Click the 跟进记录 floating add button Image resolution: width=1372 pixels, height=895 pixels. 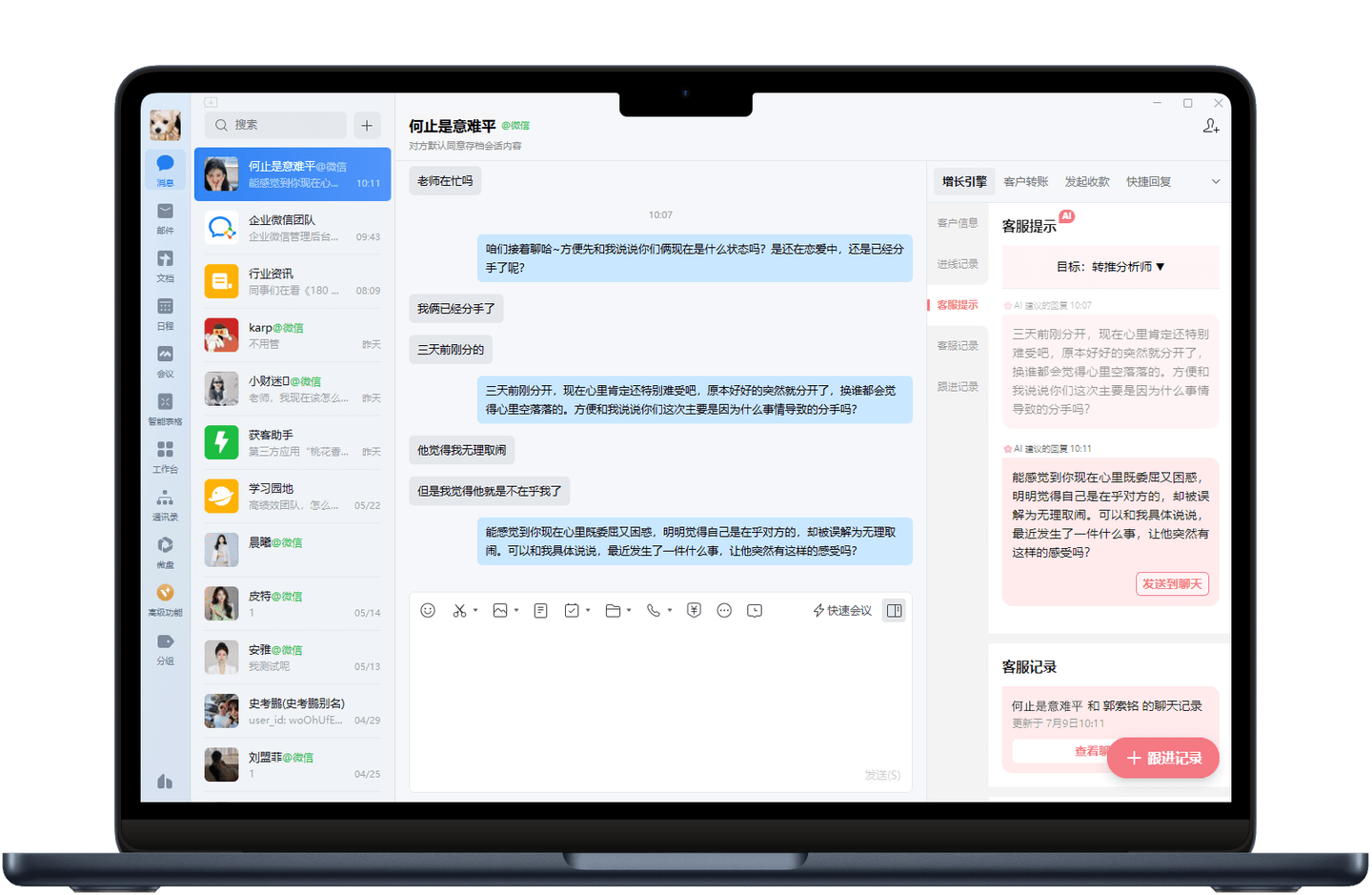click(1163, 758)
